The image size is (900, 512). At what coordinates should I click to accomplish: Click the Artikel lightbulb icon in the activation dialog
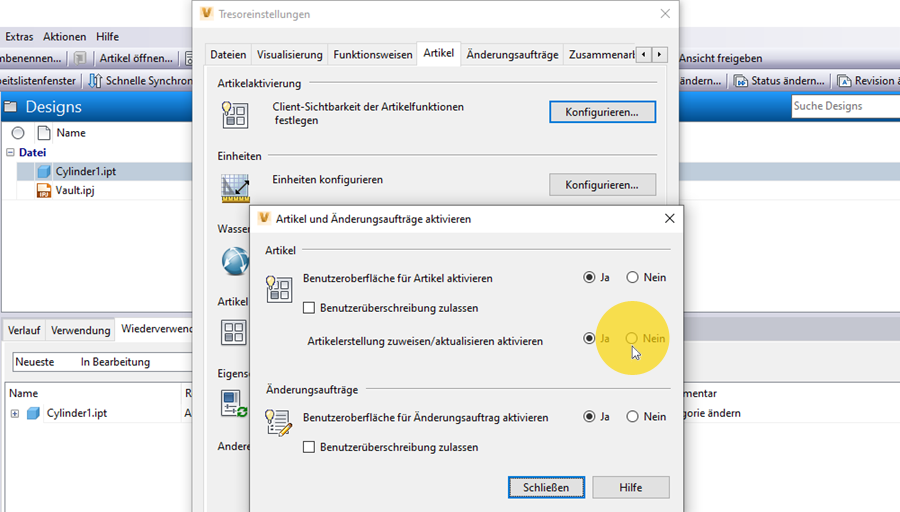click(279, 289)
